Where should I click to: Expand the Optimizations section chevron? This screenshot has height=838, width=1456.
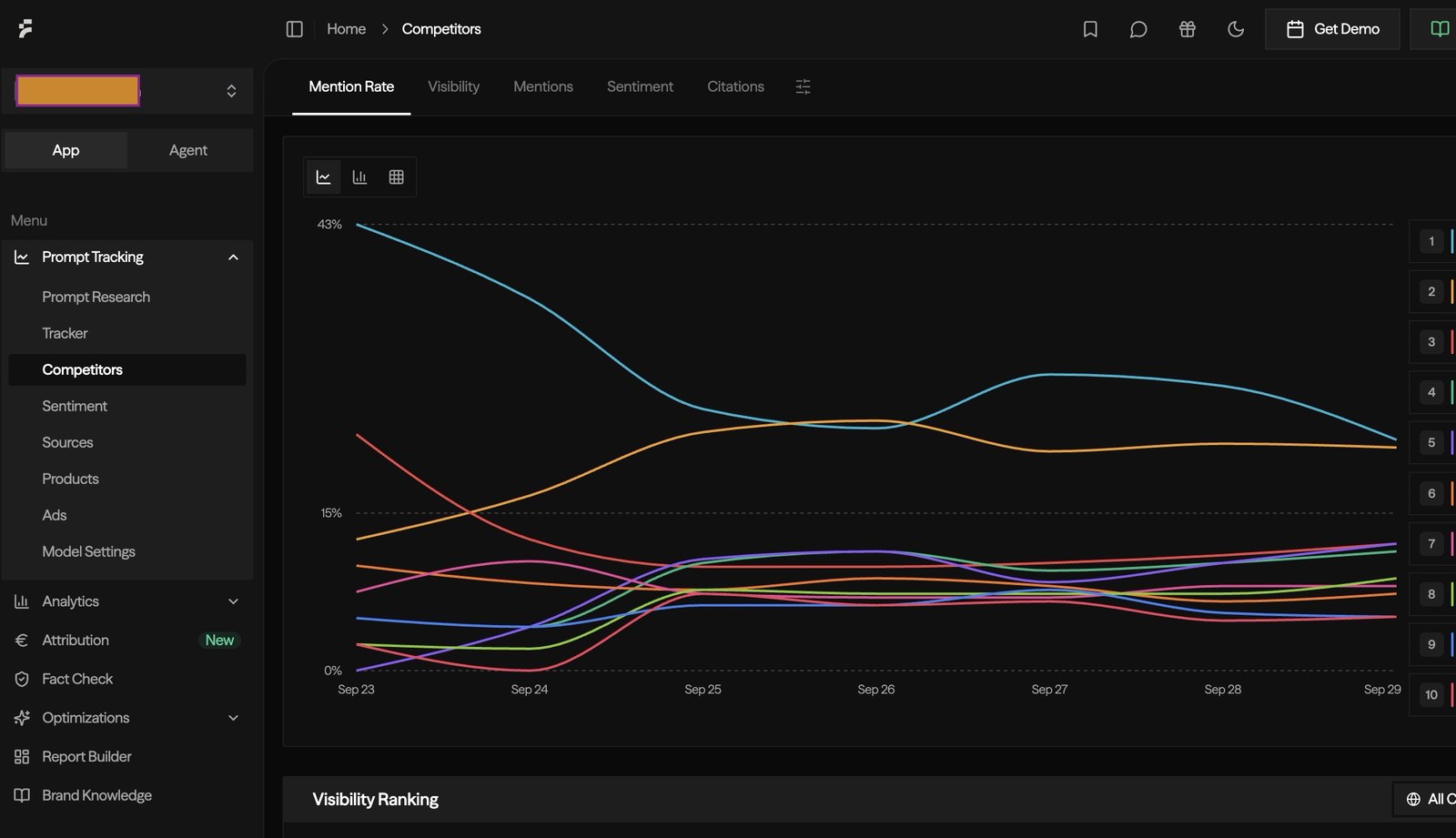233,718
